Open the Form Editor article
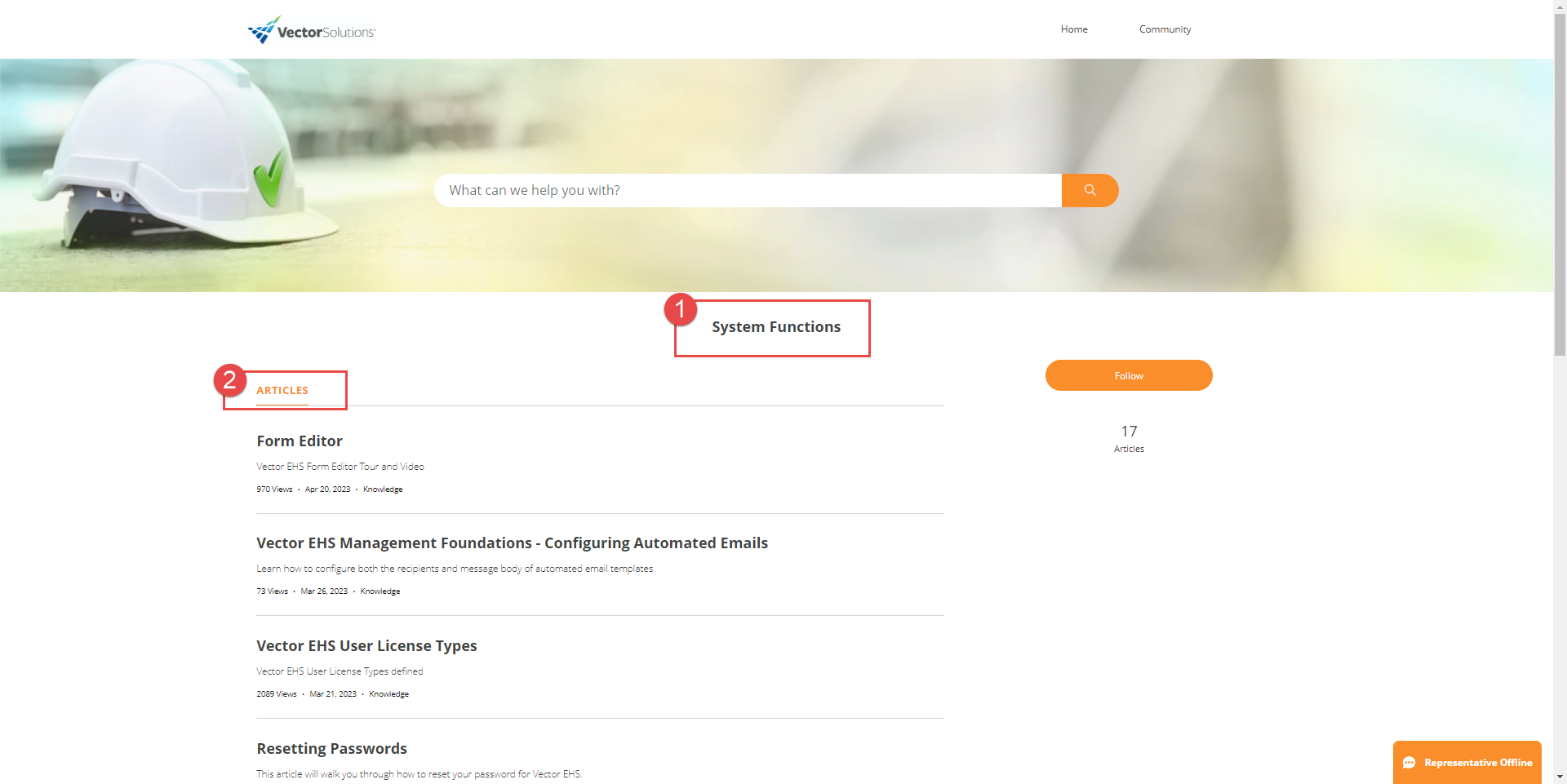This screenshot has height=784, width=1567. (x=299, y=441)
